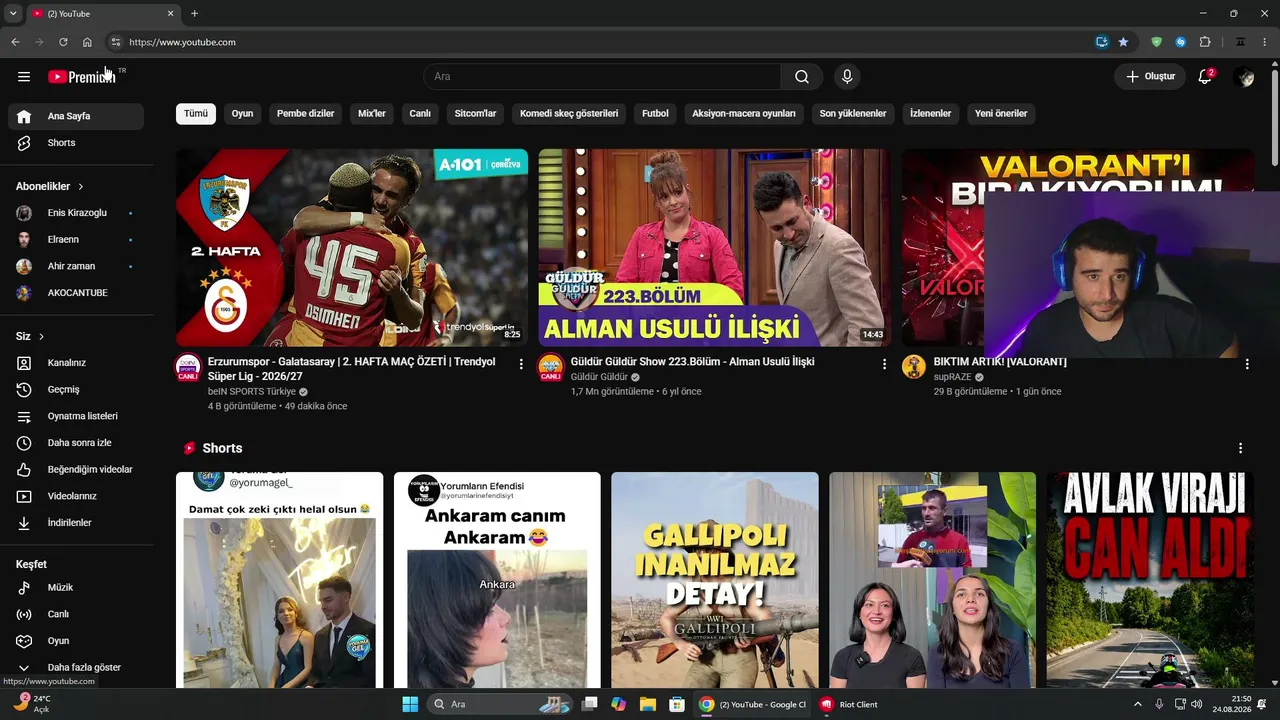Open the GALLIPOLI İNANILMAZ DETAY short

(x=715, y=580)
